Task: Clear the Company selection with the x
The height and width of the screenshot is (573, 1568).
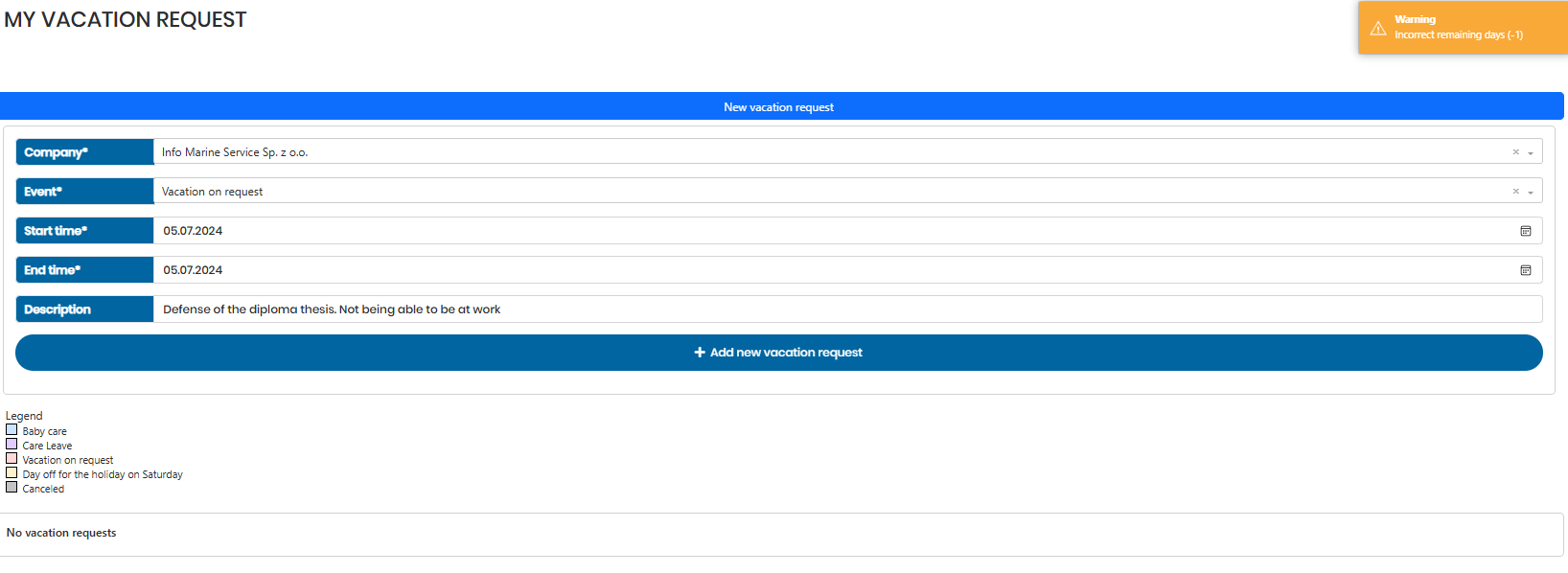Action: tap(1515, 152)
